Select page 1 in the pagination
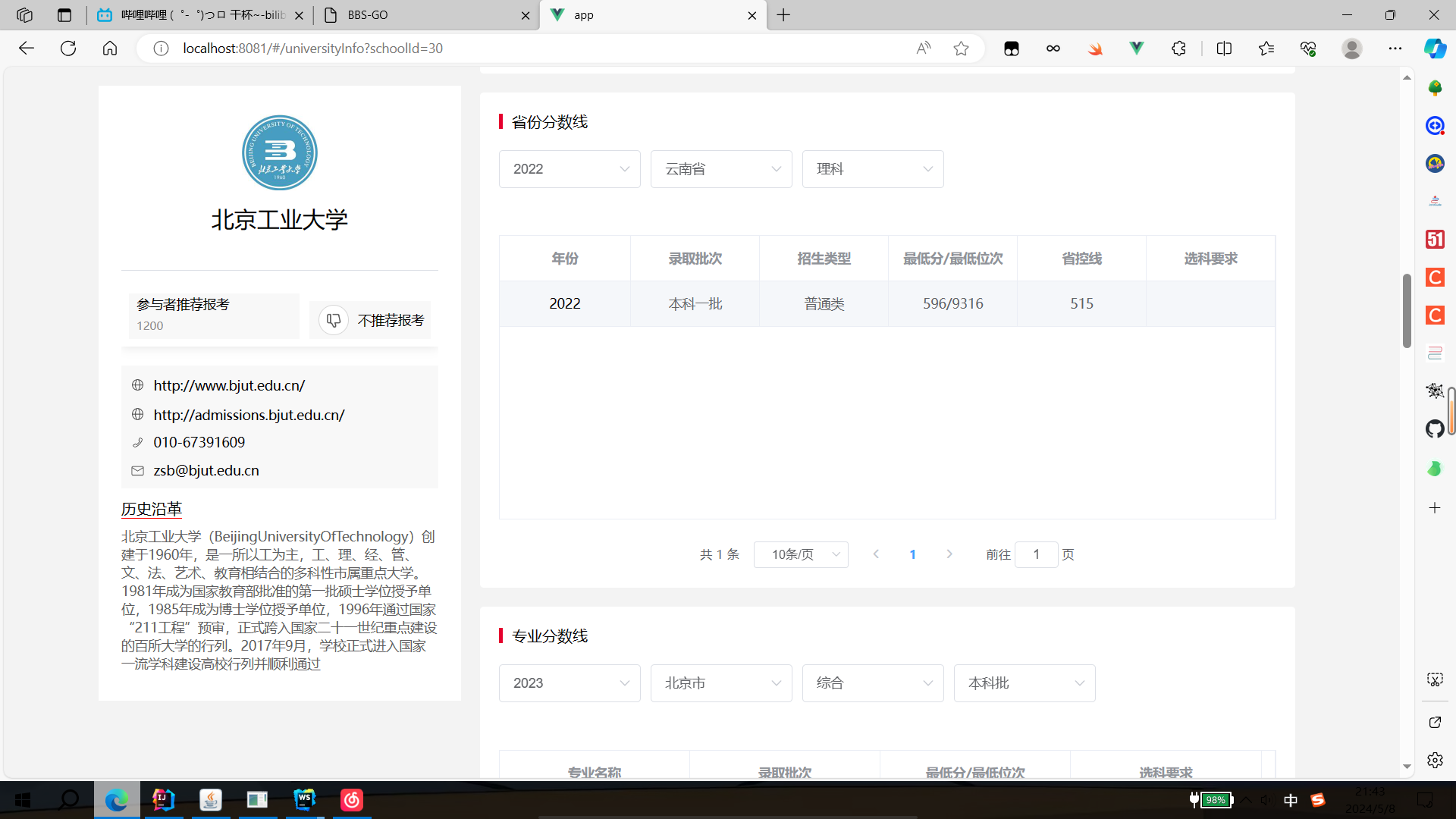This screenshot has width=1456, height=819. point(912,554)
